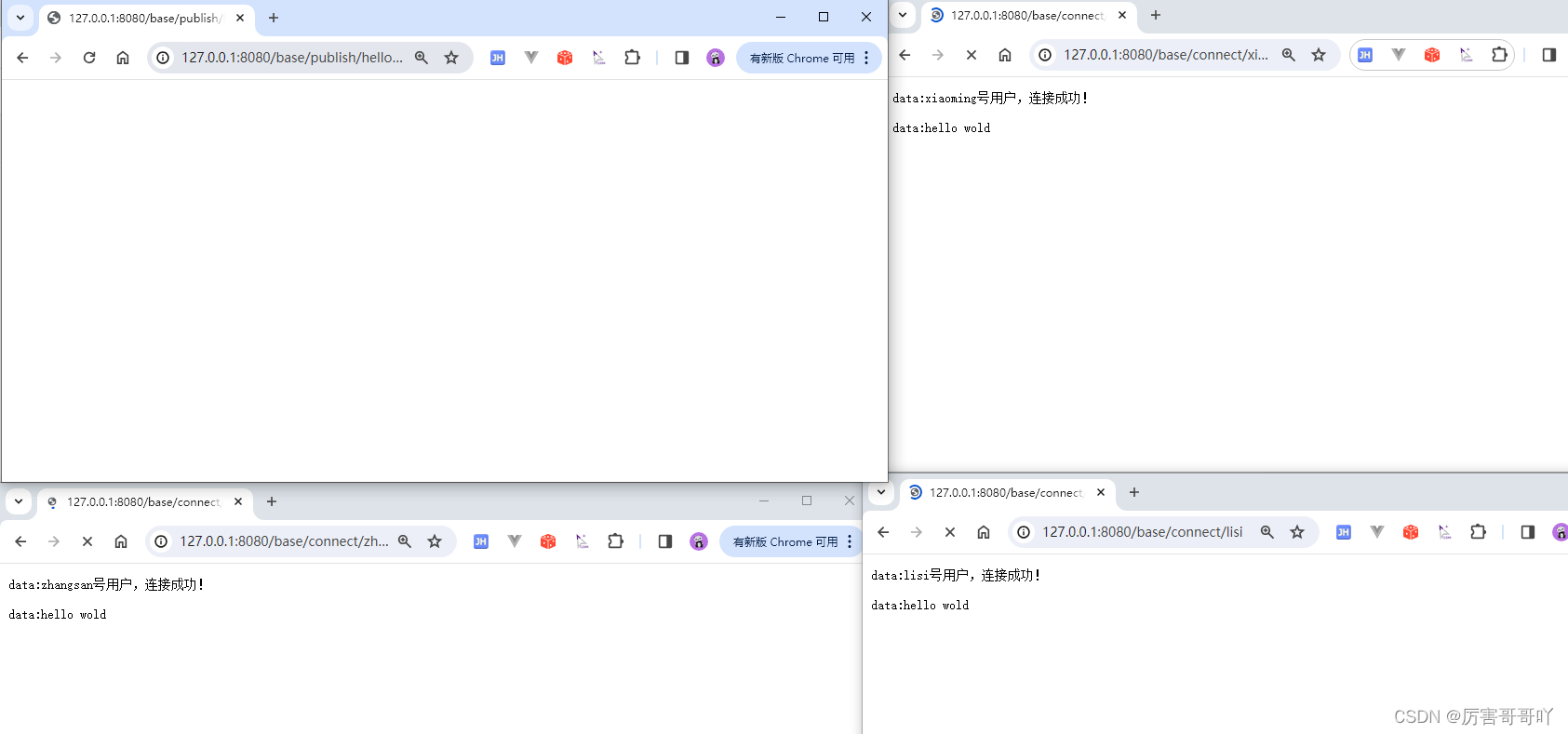Open profile avatar in publish window
The image size is (1568, 734).
pyautogui.click(x=716, y=58)
